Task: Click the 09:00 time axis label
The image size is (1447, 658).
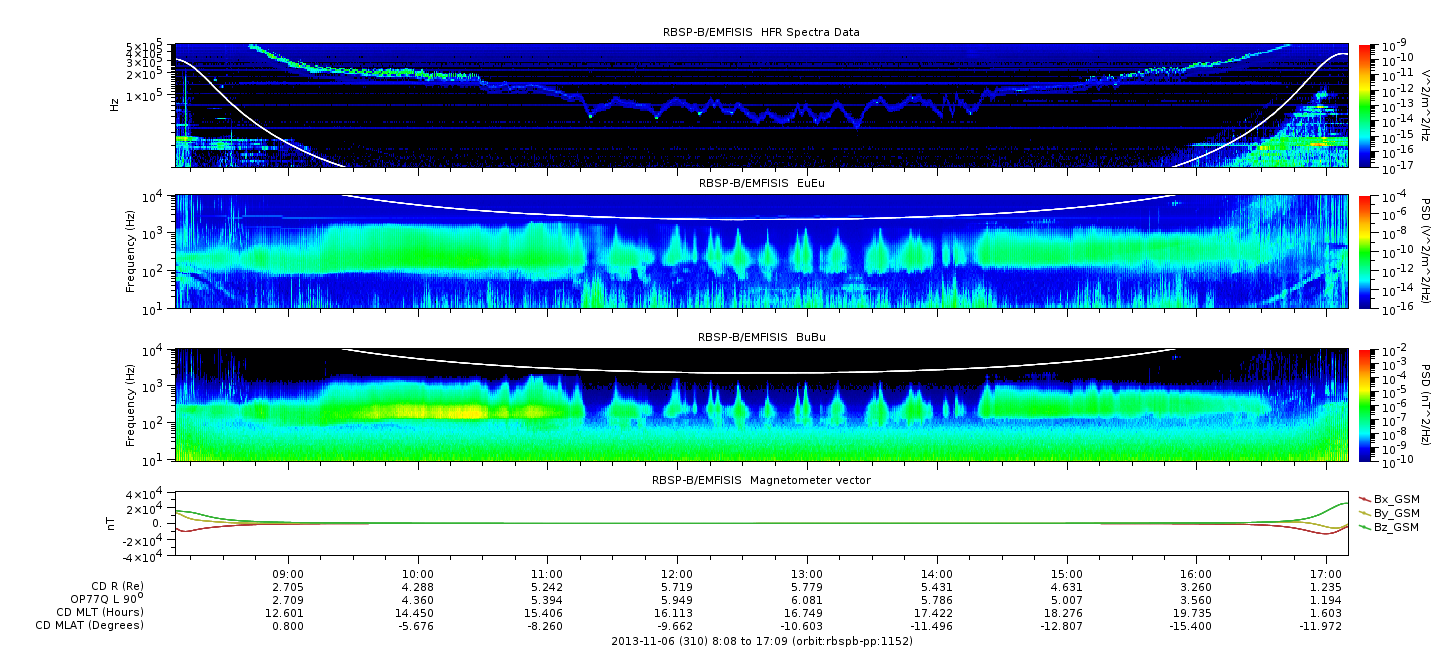Action: point(288,576)
